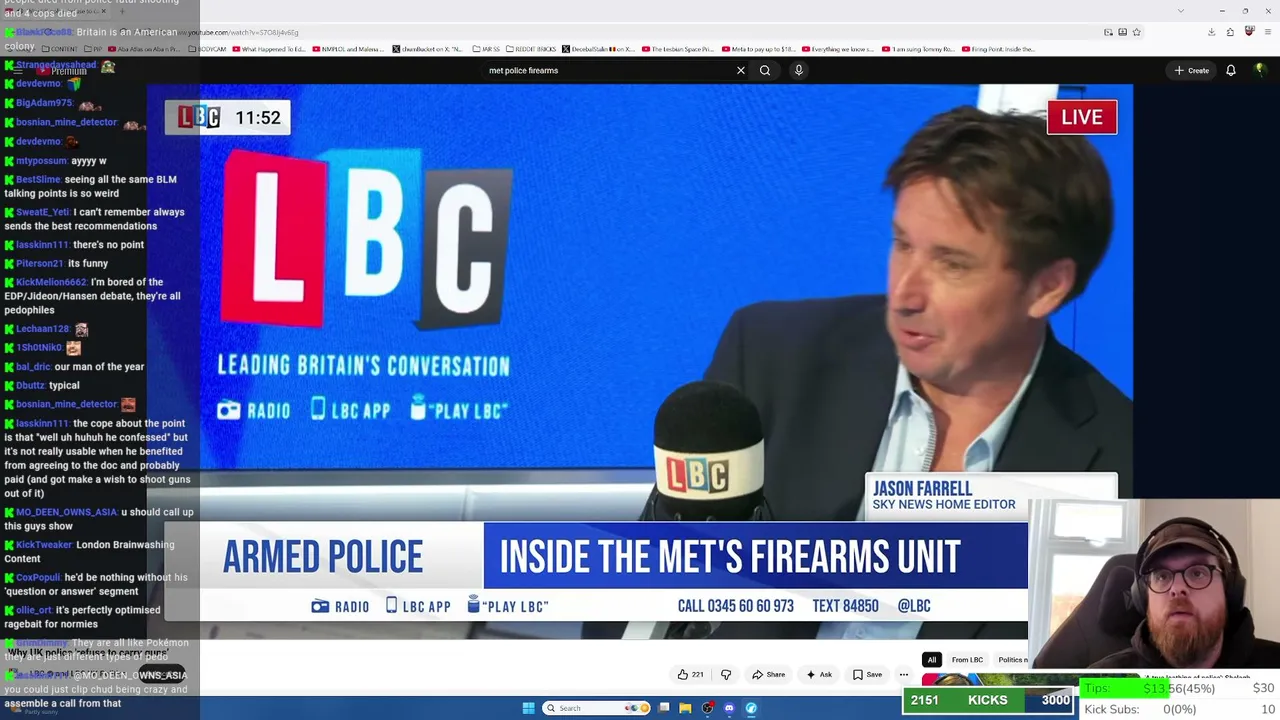Open OBS Studio from the taskbar
This screenshot has width=1280, height=720.
[x=707, y=708]
